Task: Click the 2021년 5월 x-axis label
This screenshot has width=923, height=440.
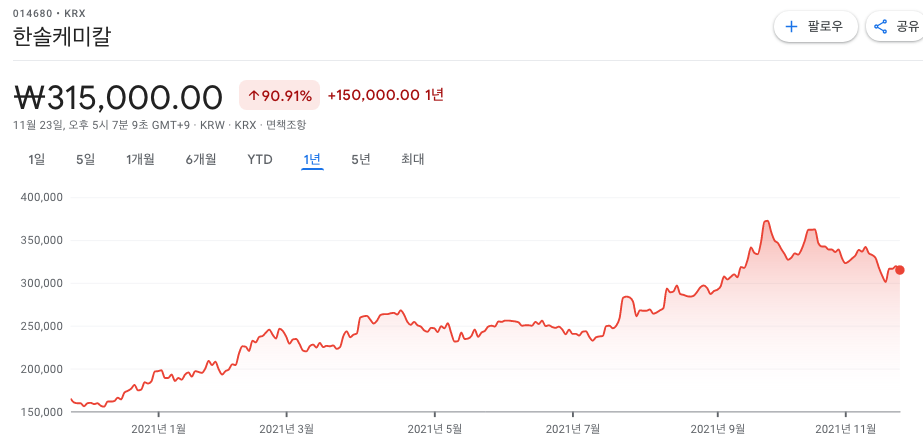Action: (434, 428)
